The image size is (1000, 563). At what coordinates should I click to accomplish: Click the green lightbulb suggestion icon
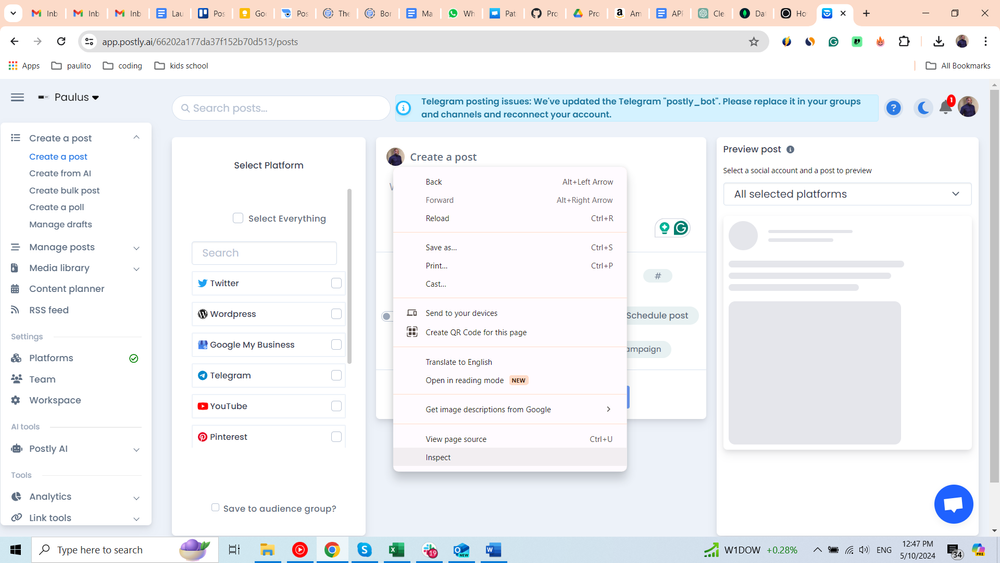point(664,228)
